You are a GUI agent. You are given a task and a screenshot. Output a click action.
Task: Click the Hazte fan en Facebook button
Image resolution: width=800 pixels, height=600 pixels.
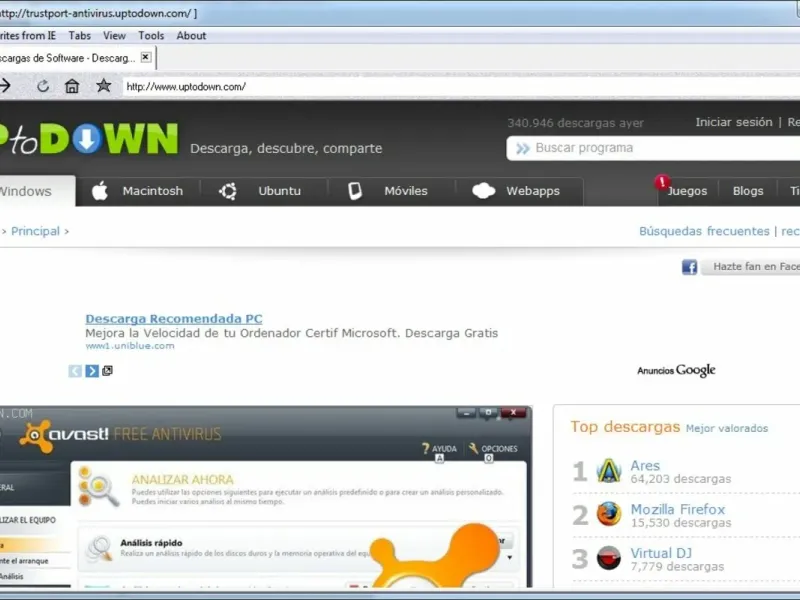[x=750, y=267]
